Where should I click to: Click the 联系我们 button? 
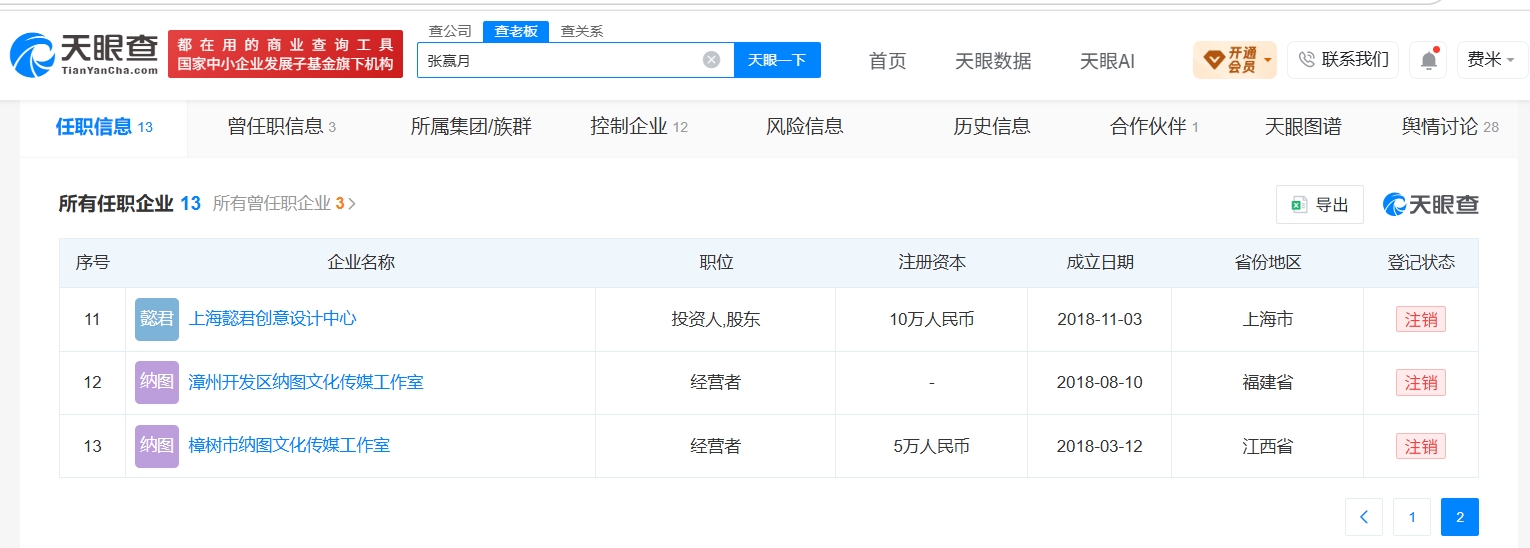1343,60
